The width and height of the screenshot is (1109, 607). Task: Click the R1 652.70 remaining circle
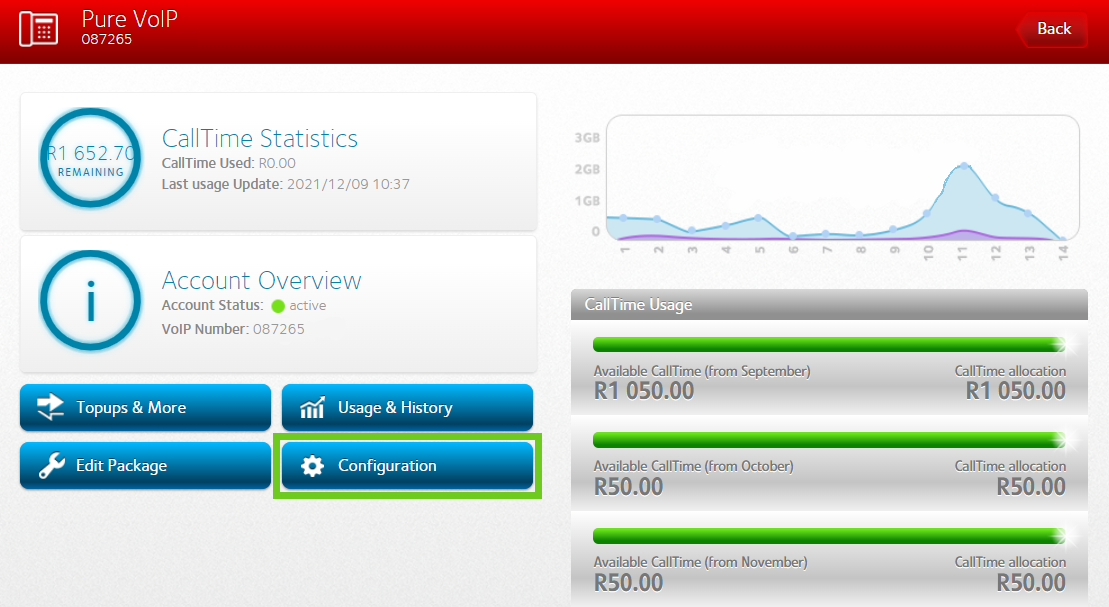[x=91, y=159]
